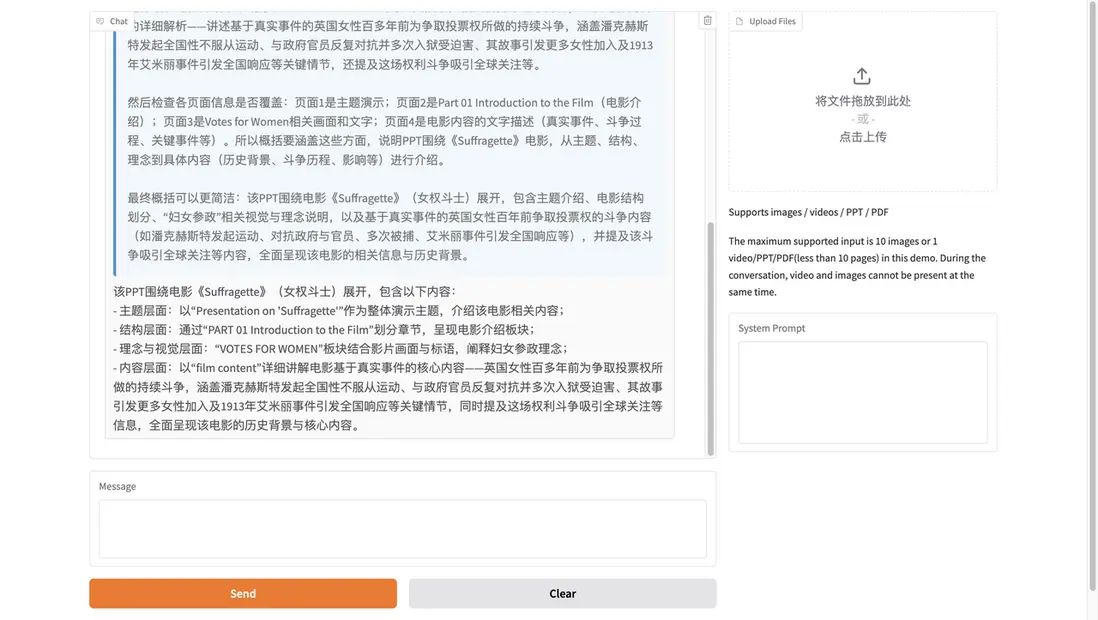Focus the Message text box
The image size is (1098, 620).
403,529
